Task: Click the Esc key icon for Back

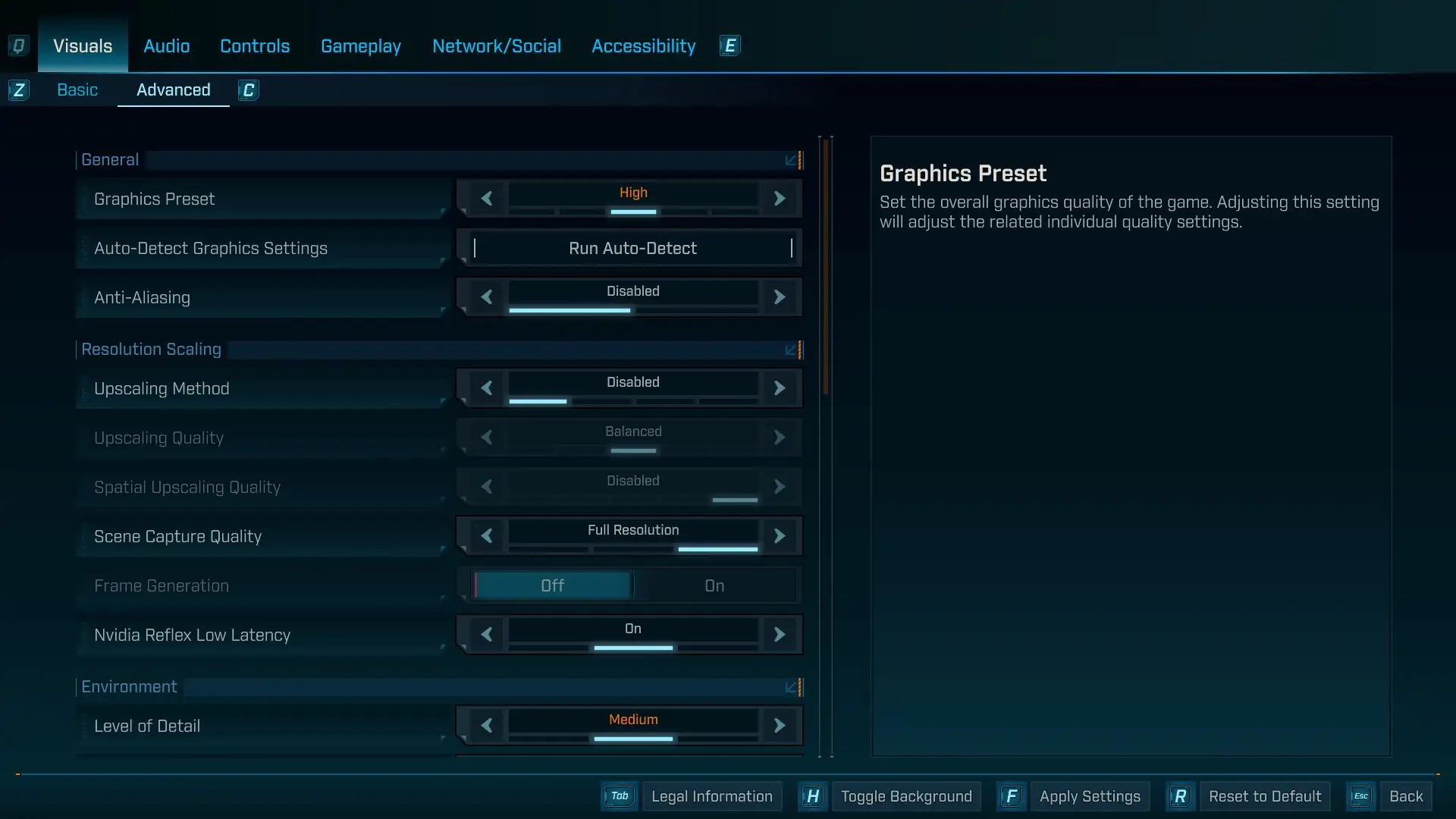Action: [1361, 796]
